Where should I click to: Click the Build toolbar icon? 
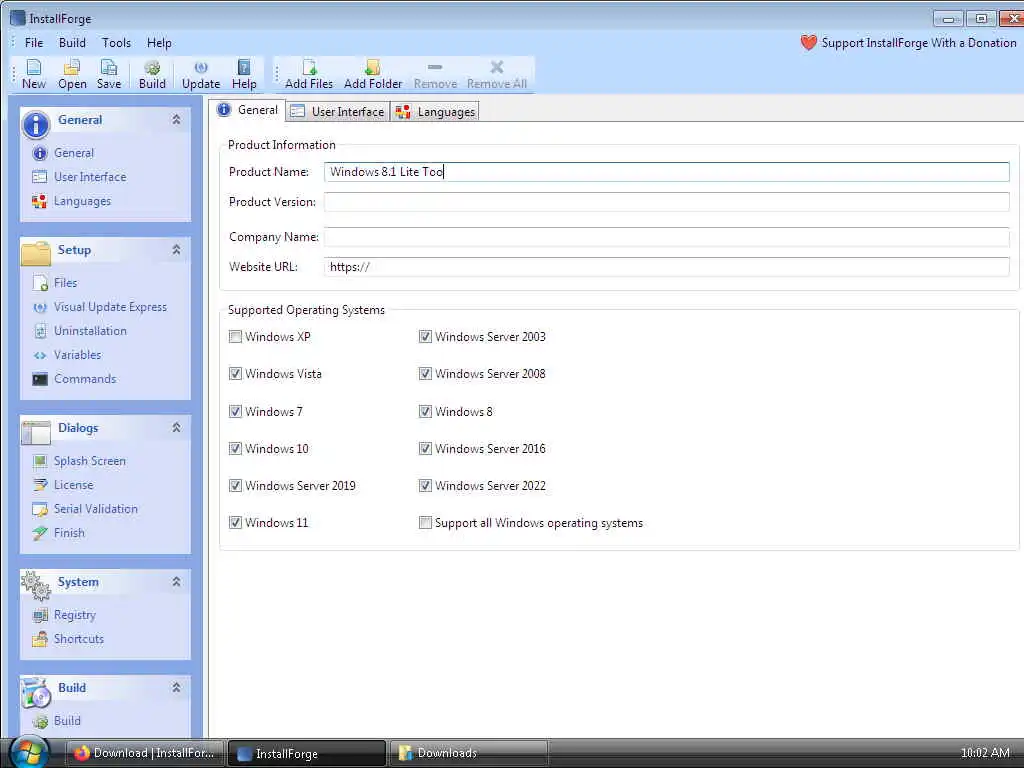click(152, 74)
